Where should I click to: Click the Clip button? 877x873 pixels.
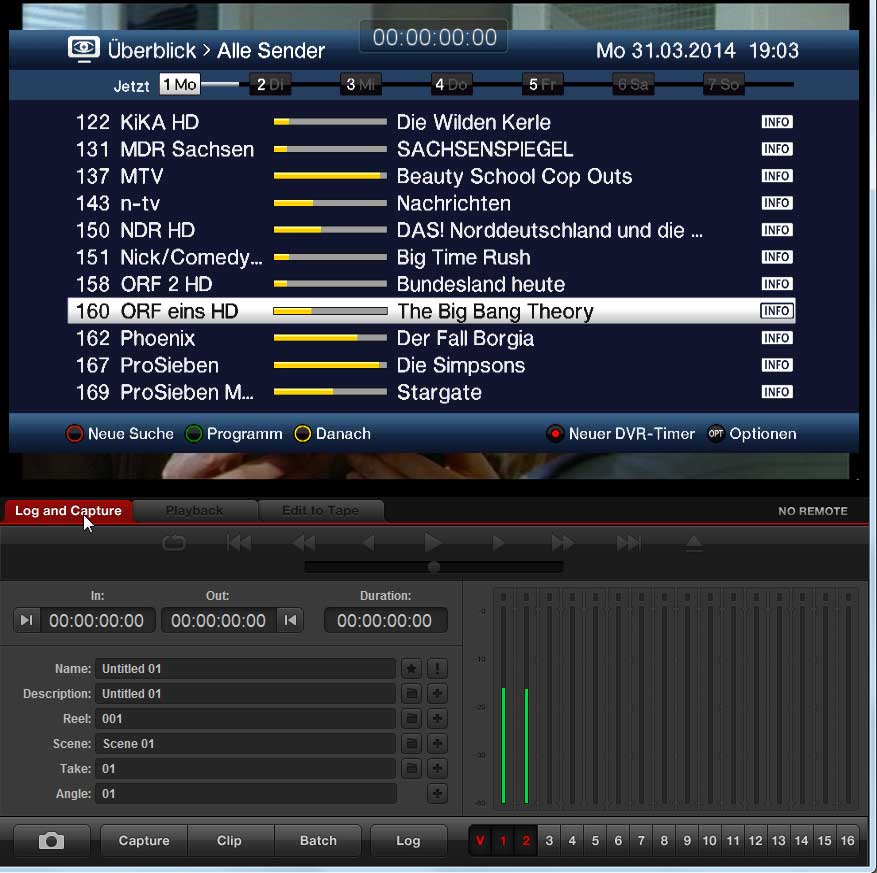[x=229, y=841]
